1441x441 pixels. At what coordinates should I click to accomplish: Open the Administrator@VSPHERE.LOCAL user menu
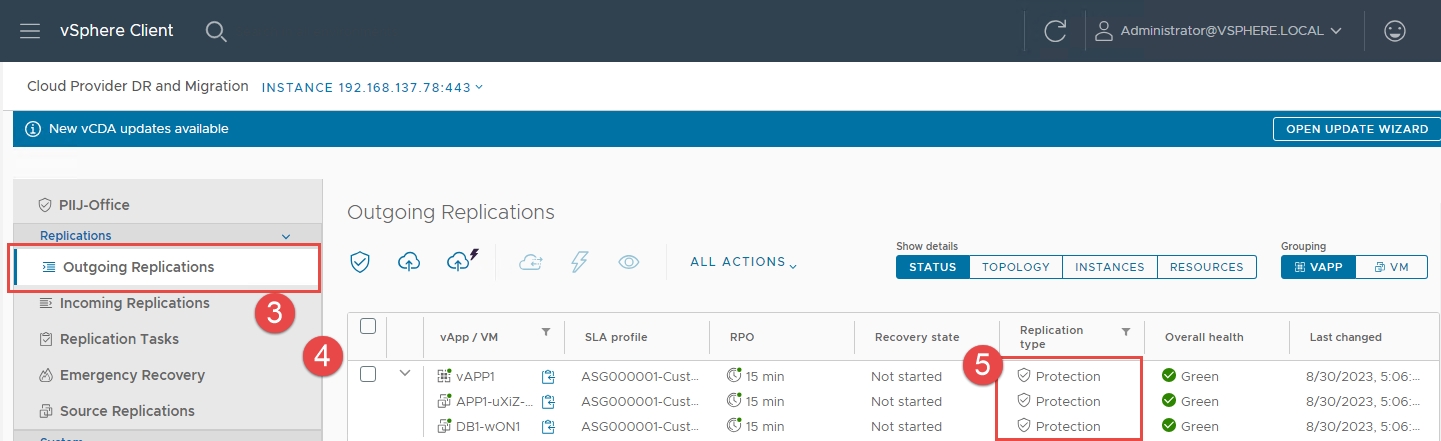tap(1219, 31)
